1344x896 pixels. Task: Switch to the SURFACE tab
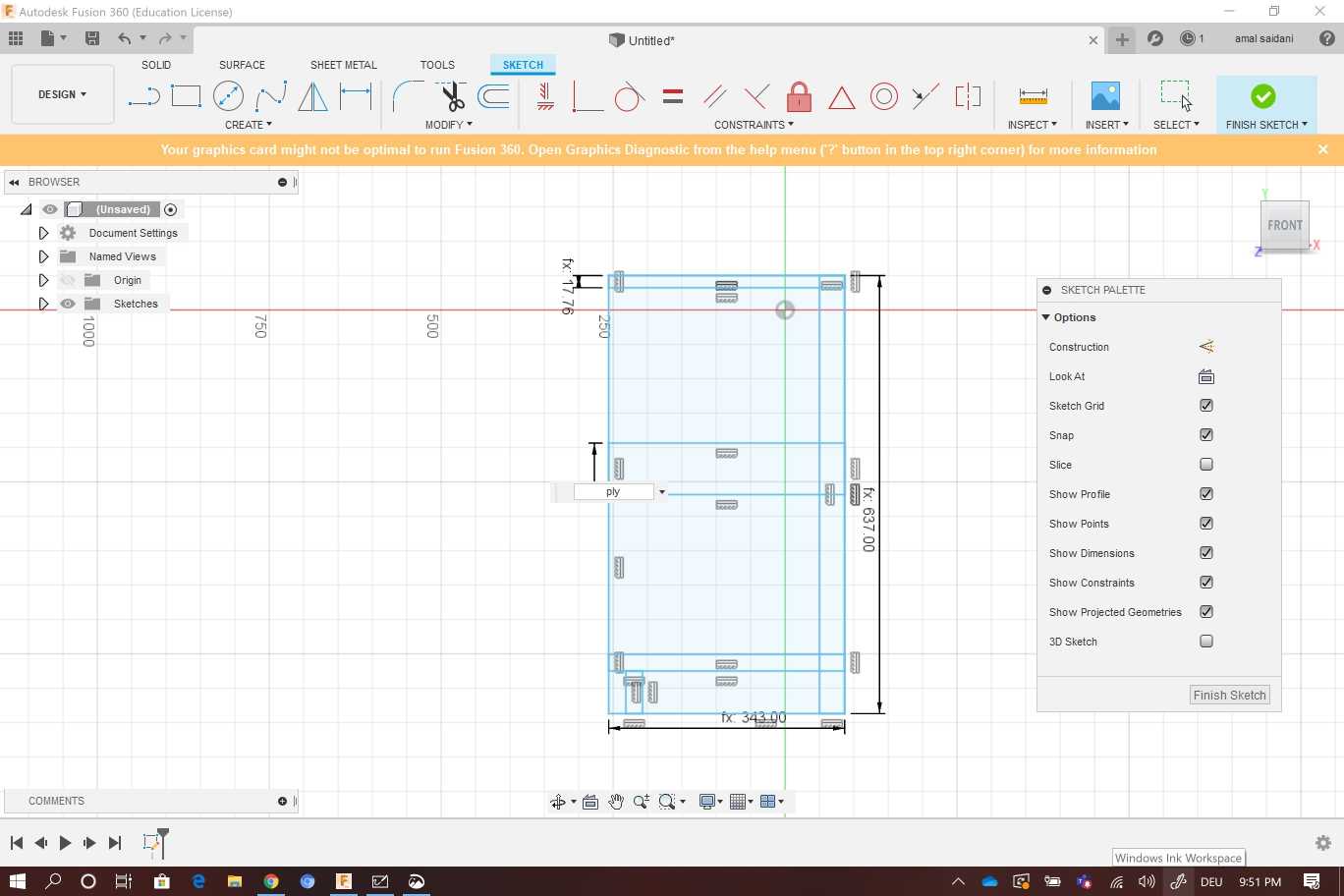tap(242, 65)
